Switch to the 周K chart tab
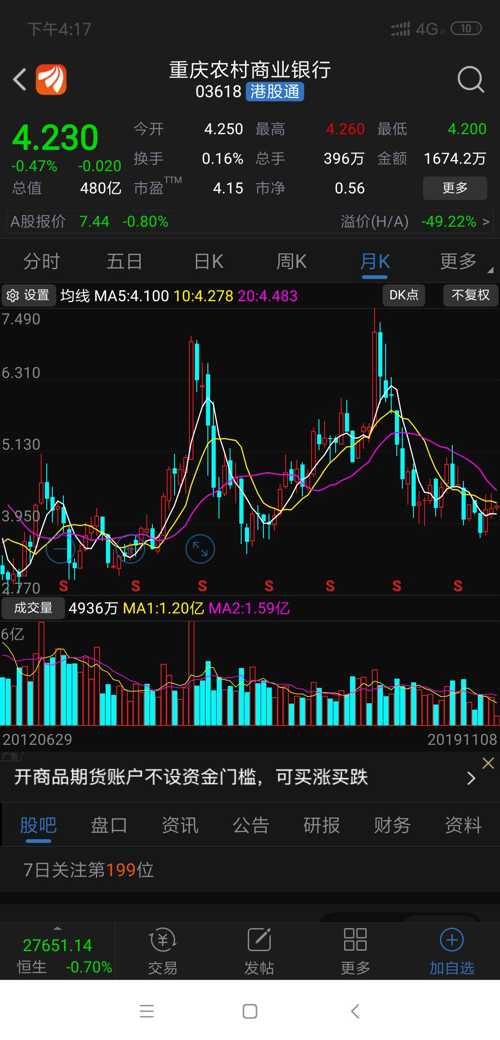The height and width of the screenshot is (1040, 500). pyautogui.click(x=291, y=261)
